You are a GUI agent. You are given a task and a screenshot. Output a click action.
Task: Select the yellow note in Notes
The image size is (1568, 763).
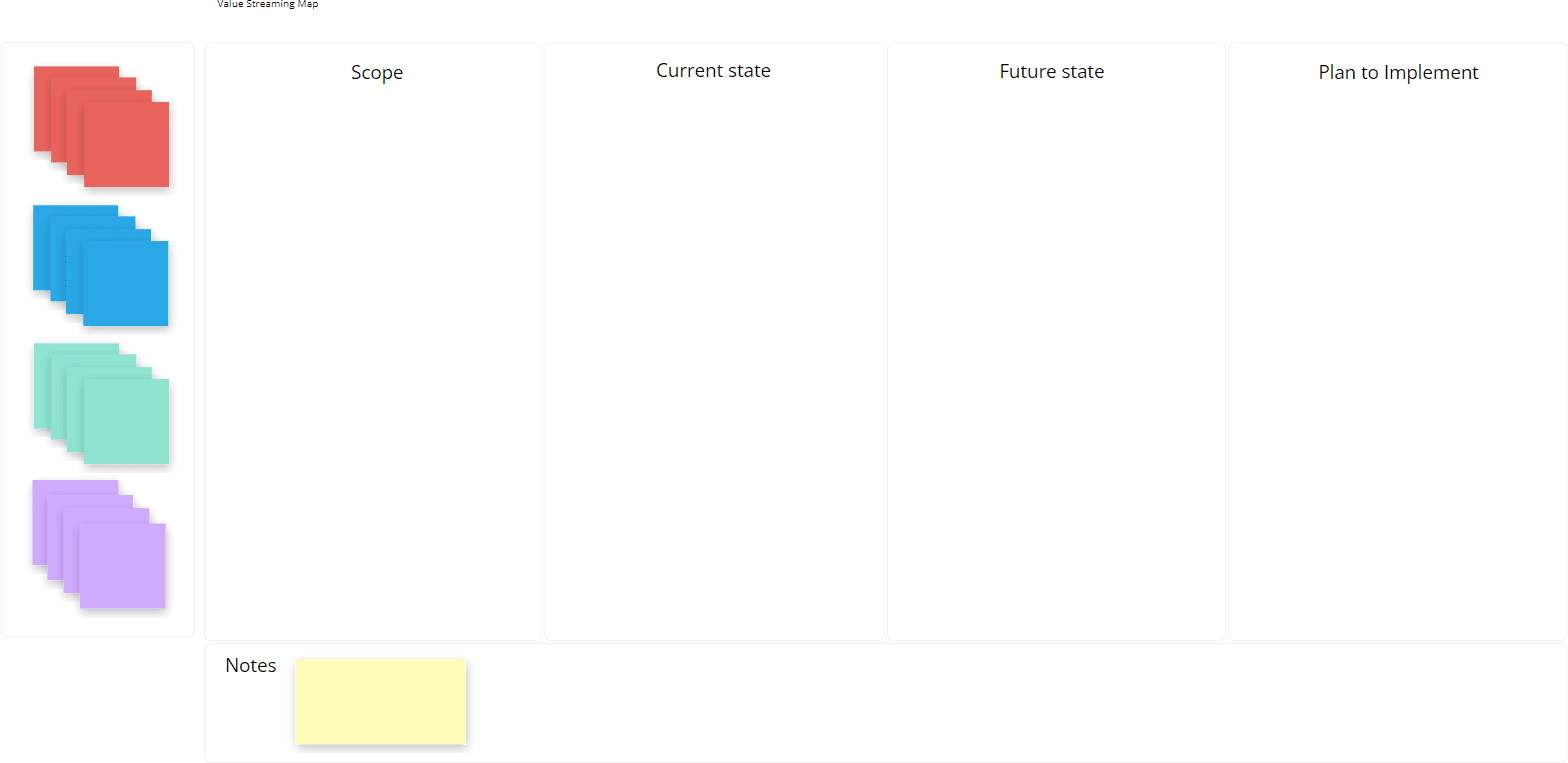click(380, 701)
